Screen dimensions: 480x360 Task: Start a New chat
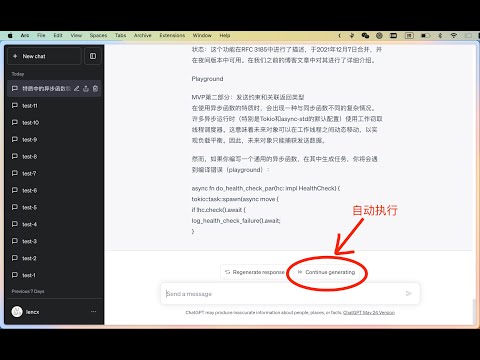44,56
